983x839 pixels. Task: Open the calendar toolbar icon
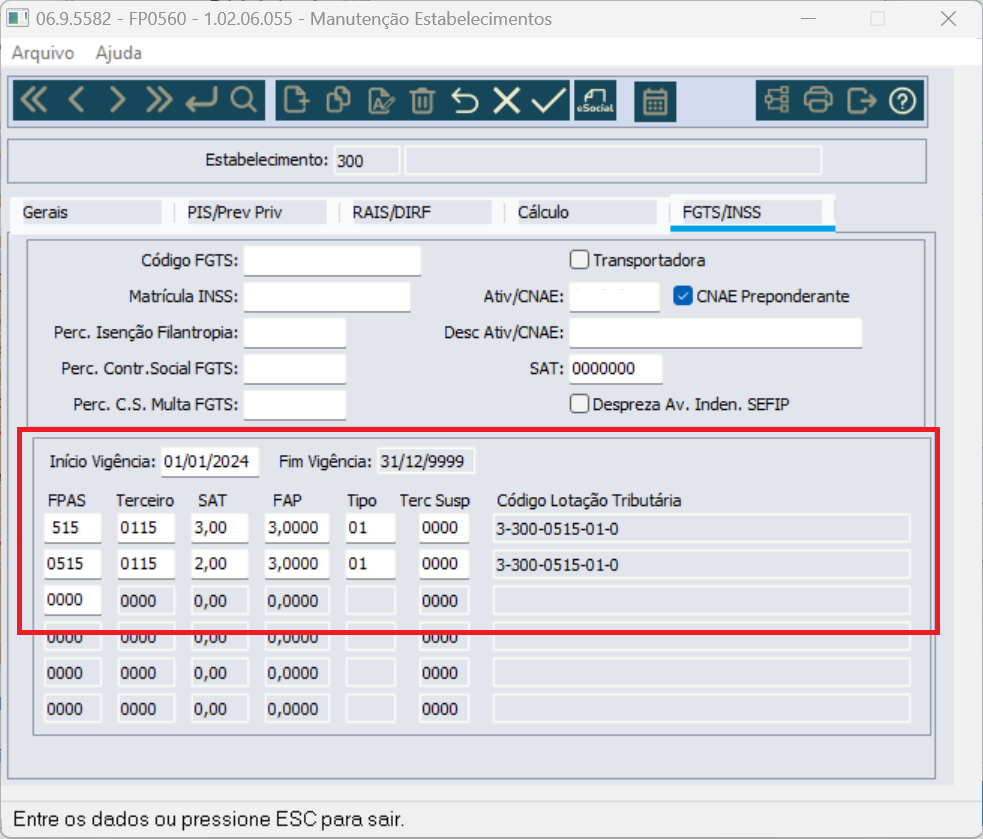[655, 102]
